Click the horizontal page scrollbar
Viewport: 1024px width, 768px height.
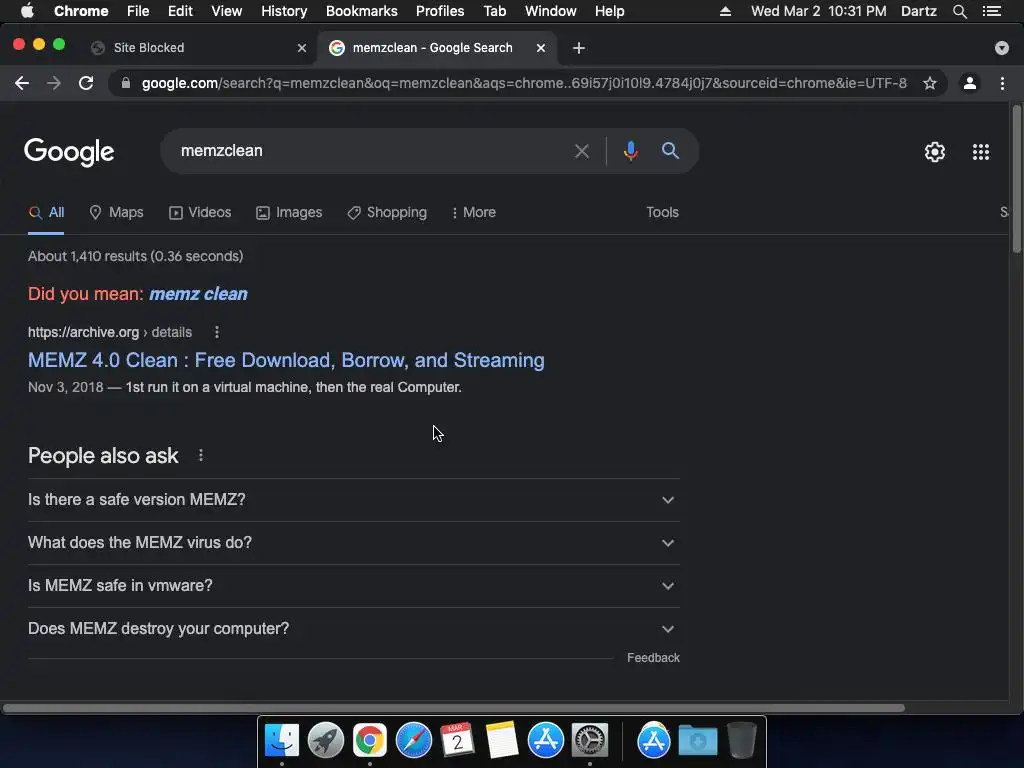point(453,708)
